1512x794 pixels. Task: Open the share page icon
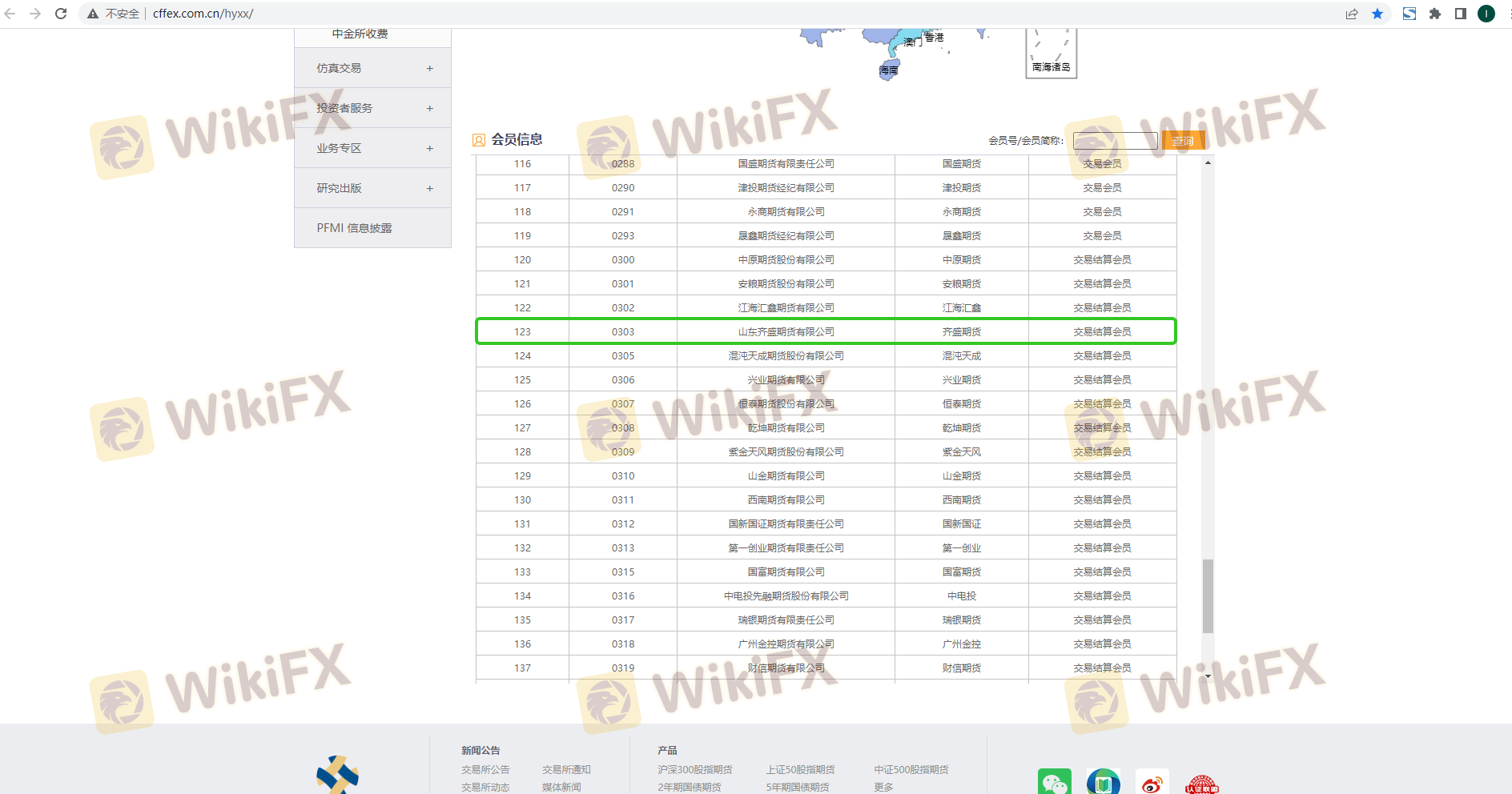[1352, 14]
